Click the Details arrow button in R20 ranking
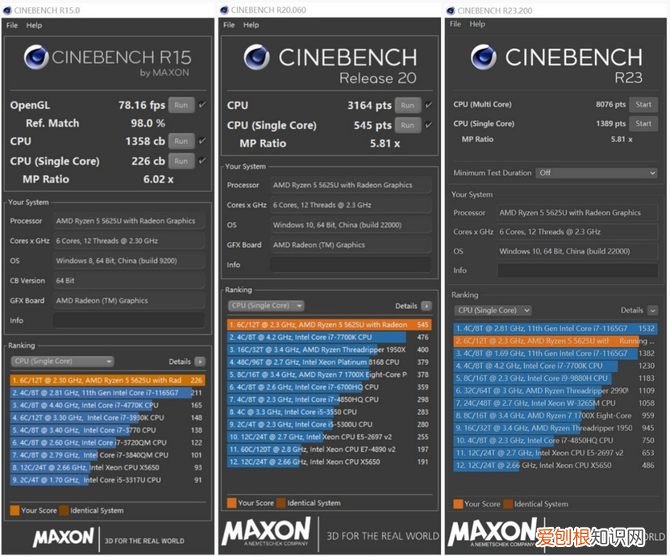Viewport: 670px width, 556px height. tap(426, 306)
